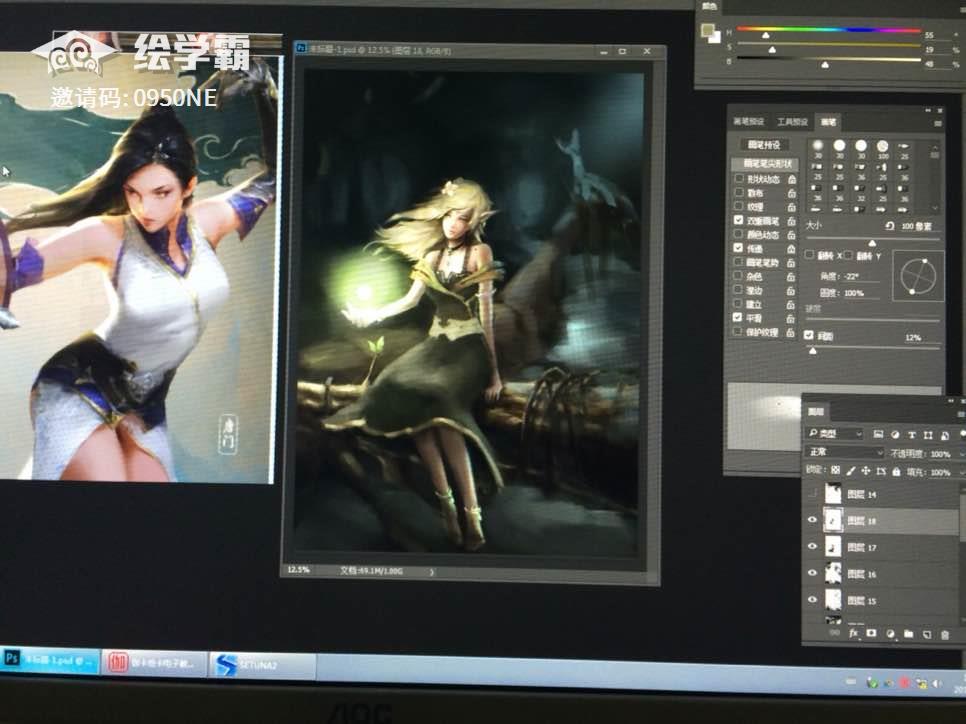
Task: Show hidden layer 图层 14
Action: pos(813,493)
